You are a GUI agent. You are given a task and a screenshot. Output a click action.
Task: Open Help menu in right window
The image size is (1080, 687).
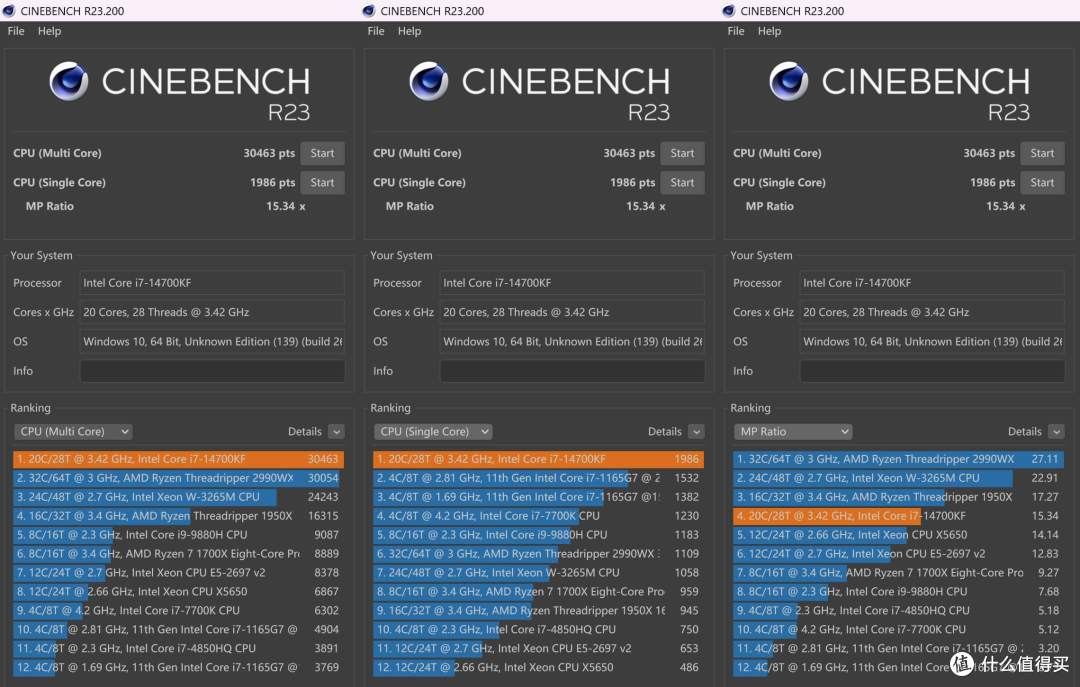[x=769, y=31]
